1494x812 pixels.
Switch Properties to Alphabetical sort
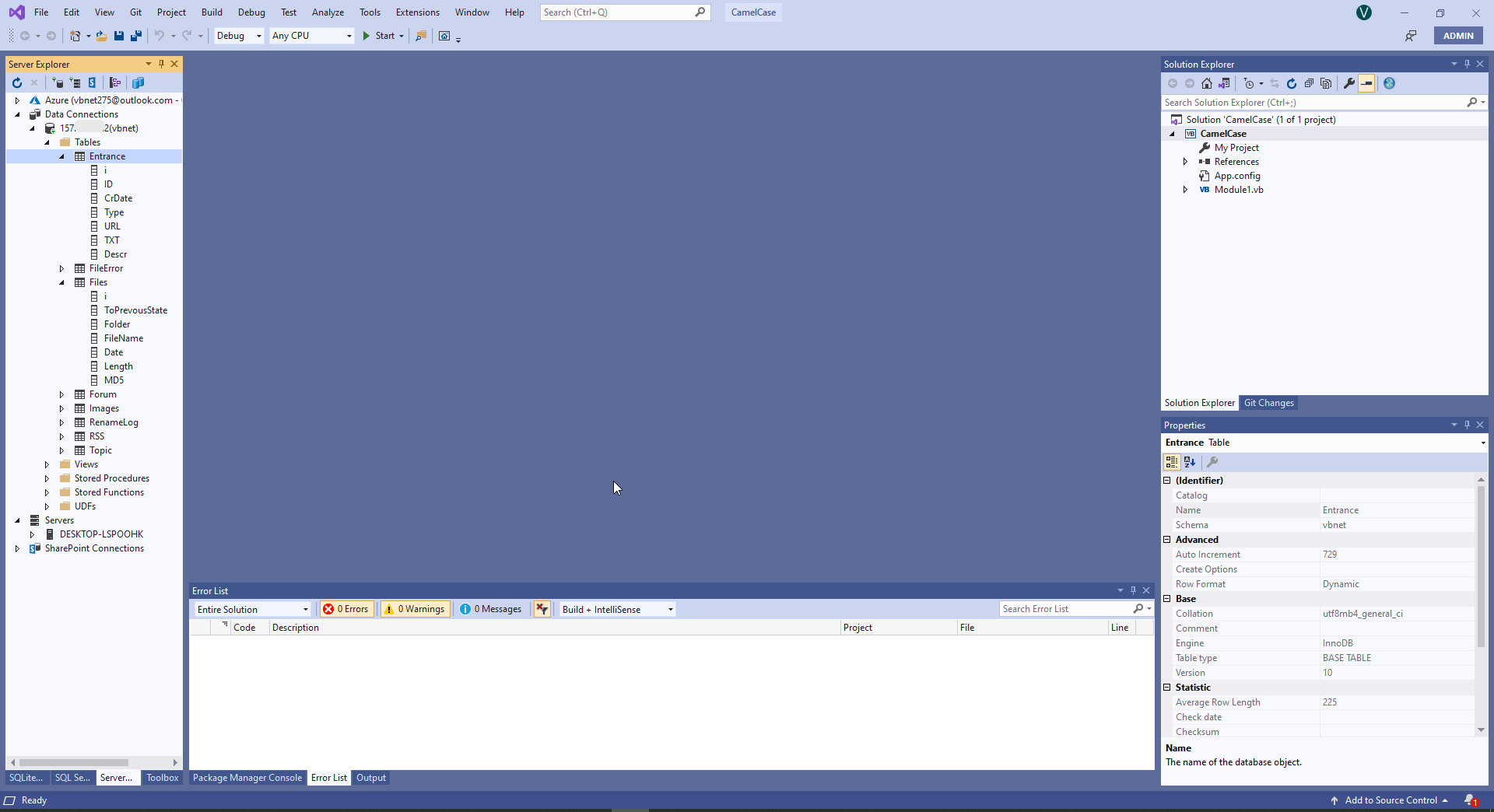(x=1190, y=462)
